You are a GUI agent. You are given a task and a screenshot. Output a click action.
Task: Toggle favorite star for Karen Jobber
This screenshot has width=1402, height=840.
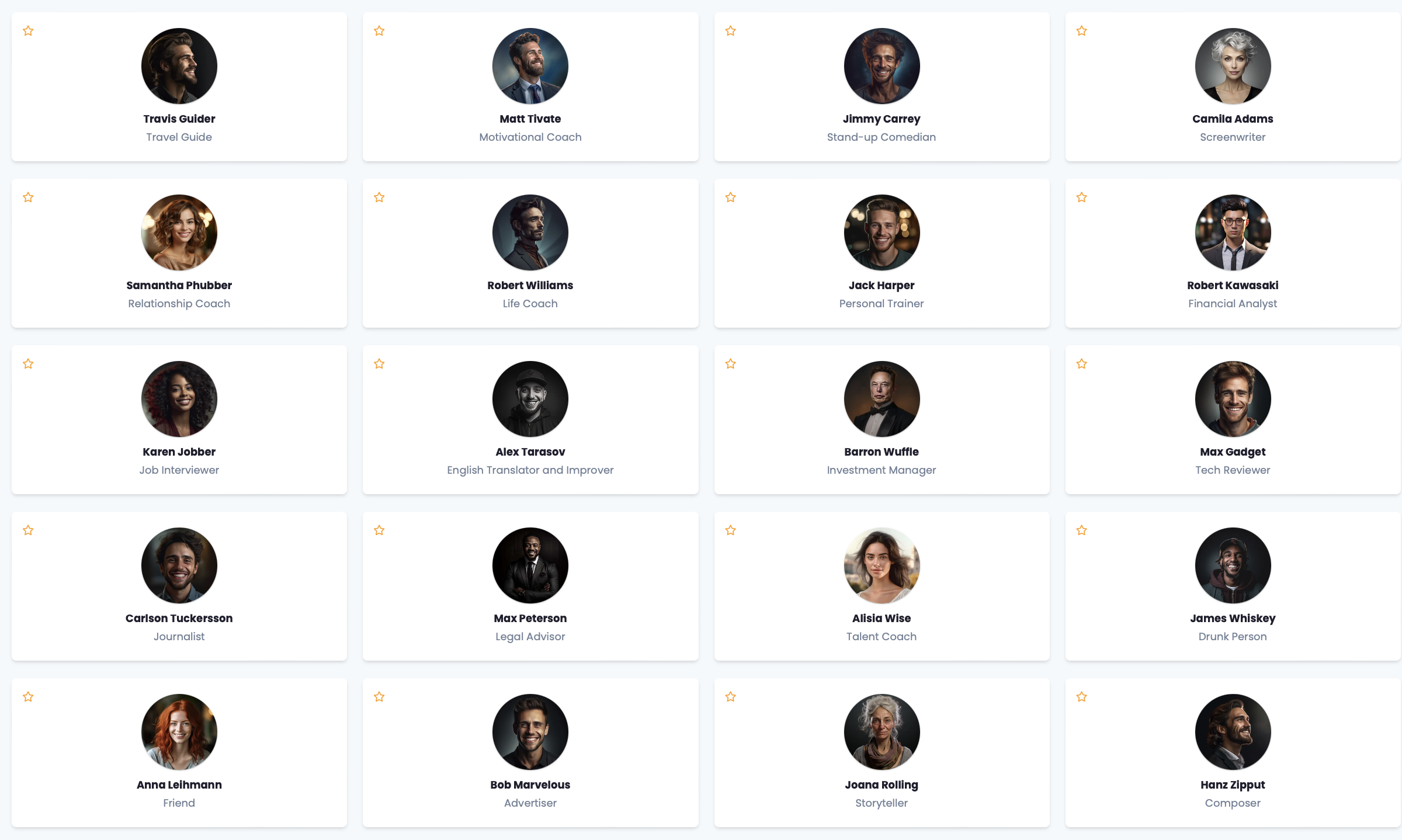click(28, 364)
